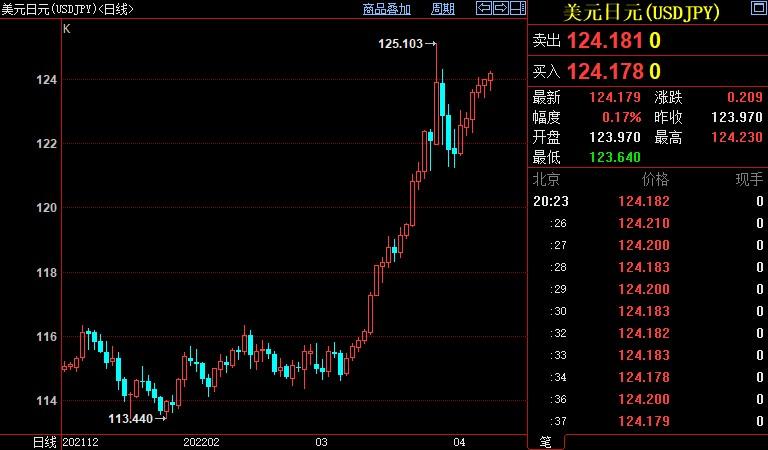This screenshot has width=768, height=450.
Task: Click the K indicator label on chart
Action: 67,28
